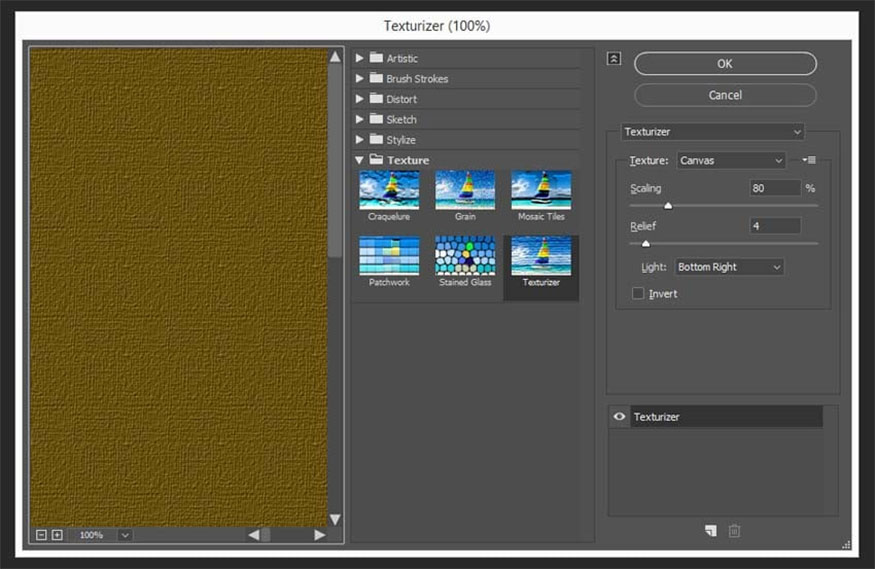The height and width of the screenshot is (569, 875).
Task: Click the Scaling slider handle
Action: click(668, 206)
